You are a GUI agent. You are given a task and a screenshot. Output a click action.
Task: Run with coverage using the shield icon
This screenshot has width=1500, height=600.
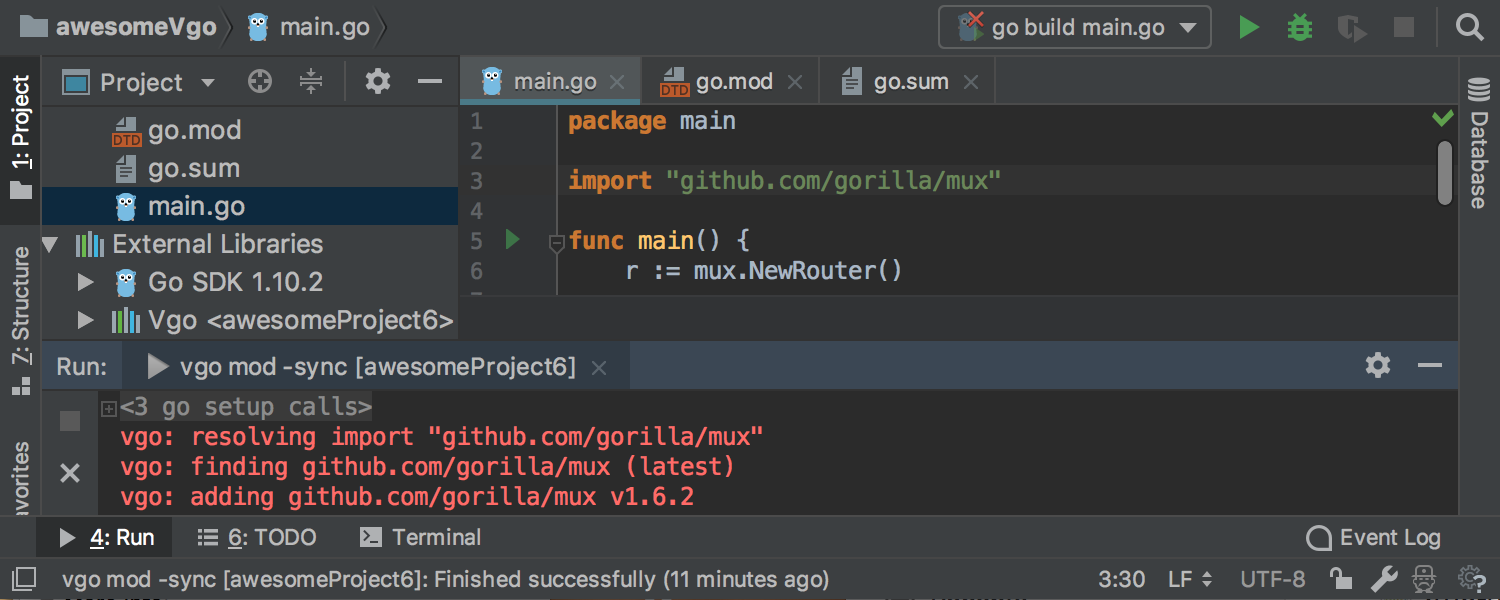tap(1352, 27)
